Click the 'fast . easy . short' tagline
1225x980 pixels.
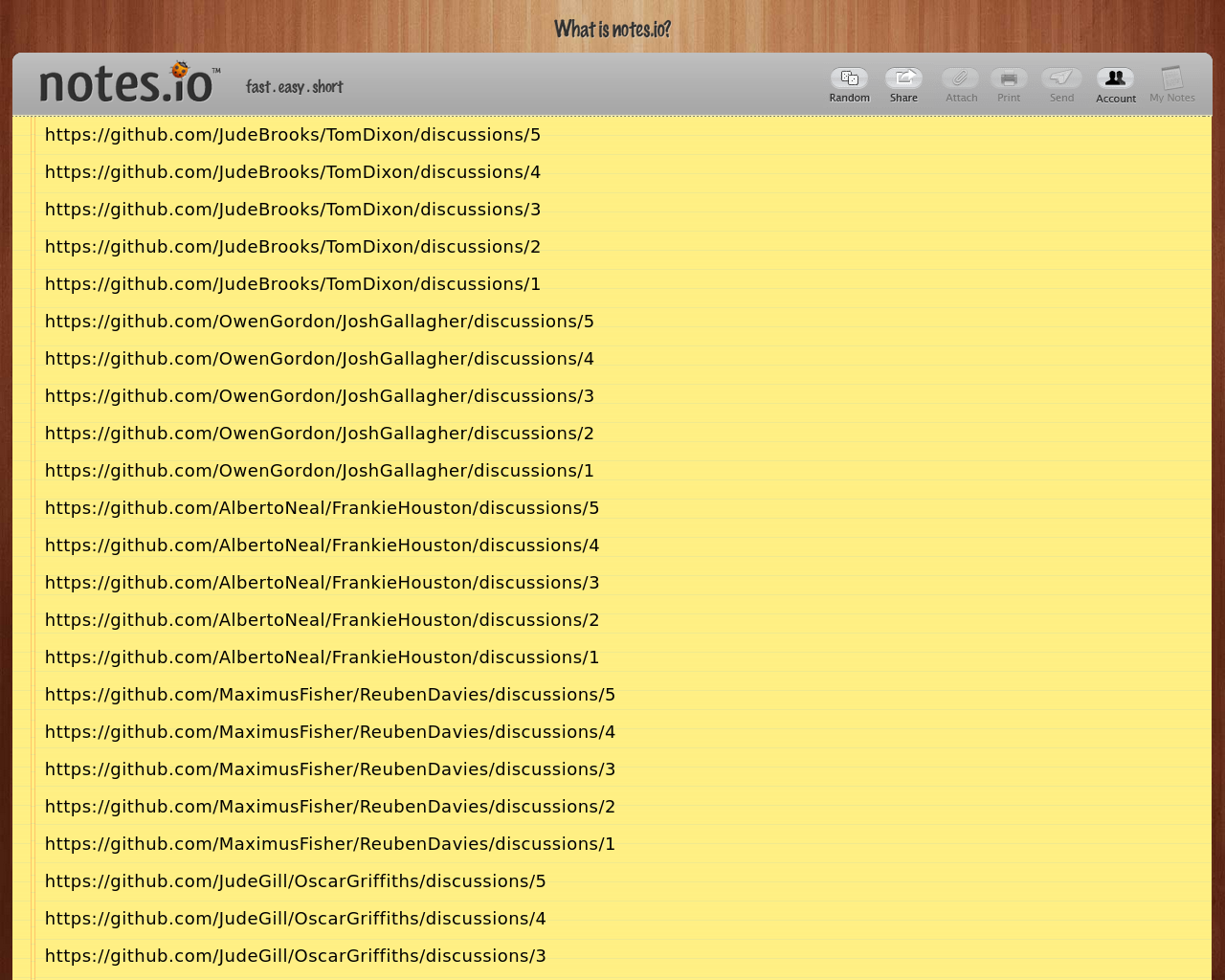click(x=295, y=87)
